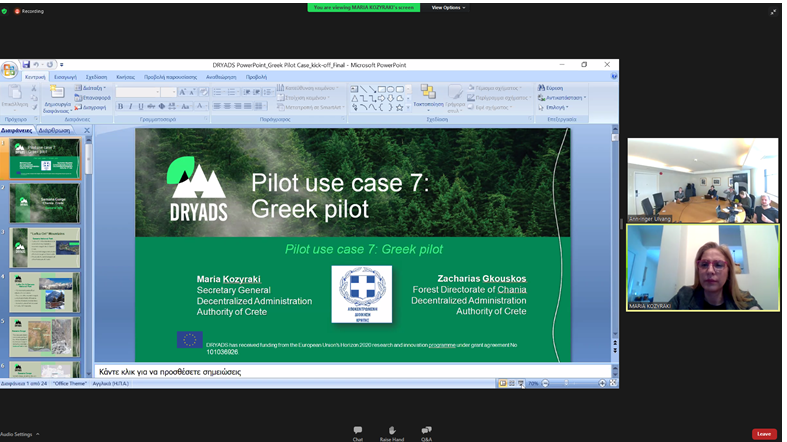
Task: Toggle Bold formatting
Action: coord(120,106)
